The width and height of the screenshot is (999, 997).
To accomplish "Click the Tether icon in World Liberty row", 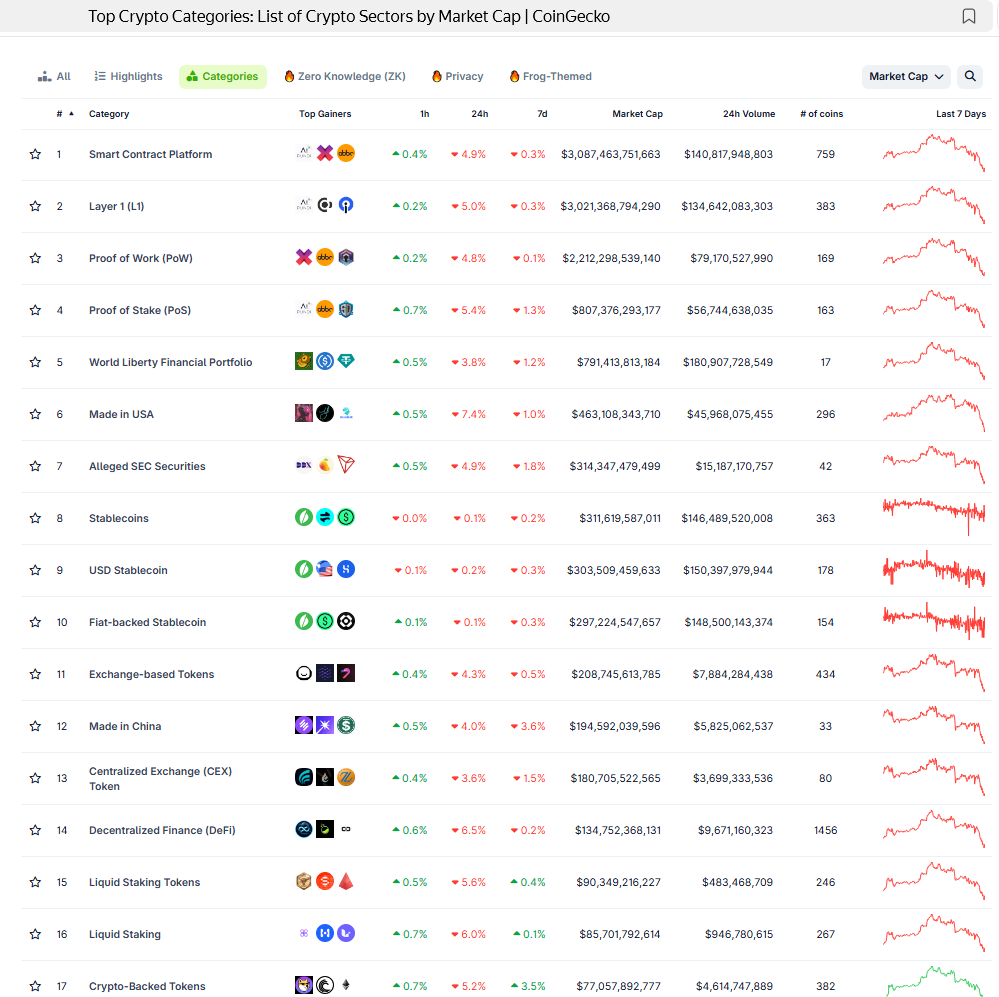I will pos(346,361).
